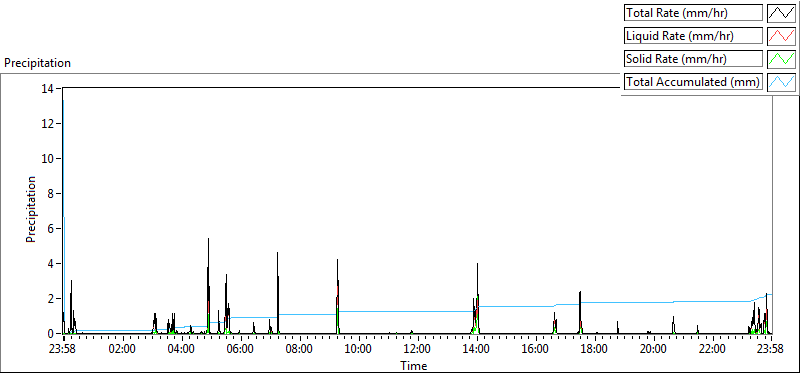Select the Total Accumulated (mm) legend label
The height and width of the screenshot is (373, 800).
point(693,82)
